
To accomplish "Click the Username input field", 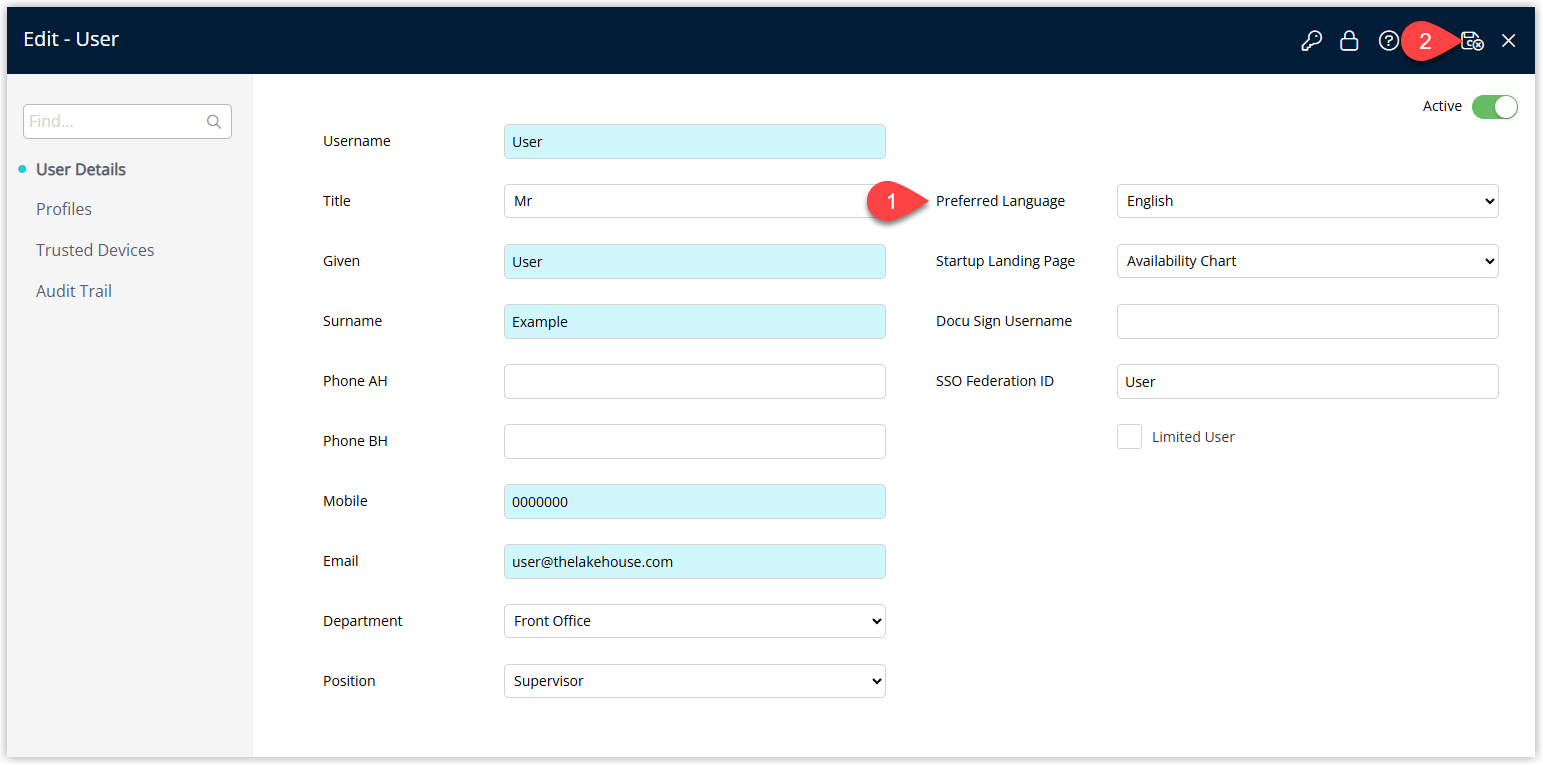I will click(694, 141).
